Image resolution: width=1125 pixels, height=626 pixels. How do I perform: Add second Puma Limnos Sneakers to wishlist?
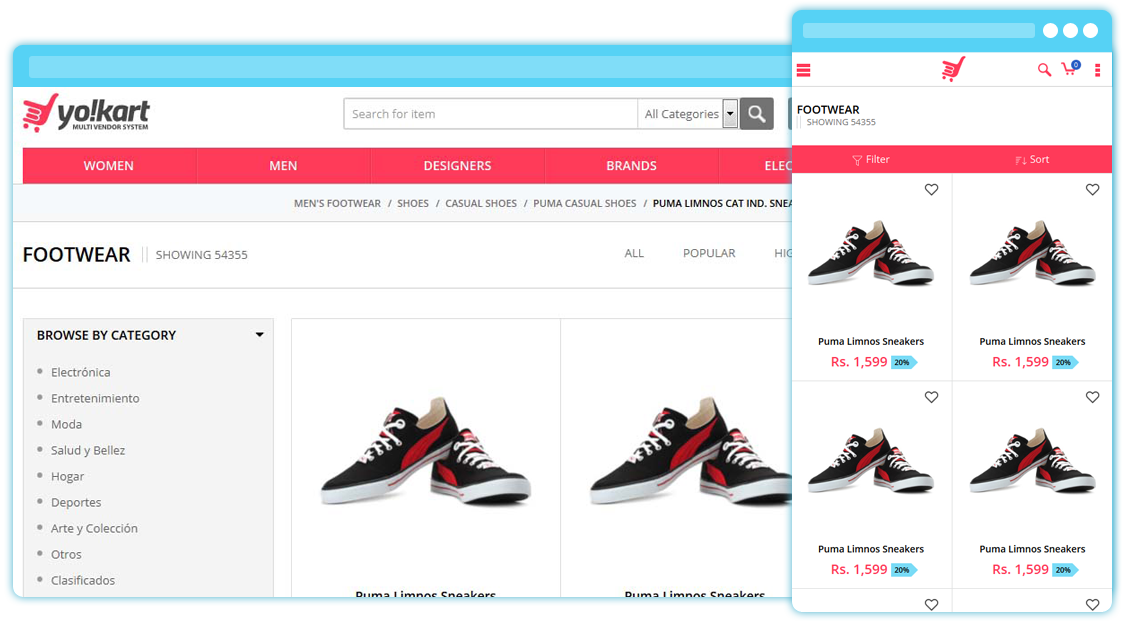pos(1092,189)
